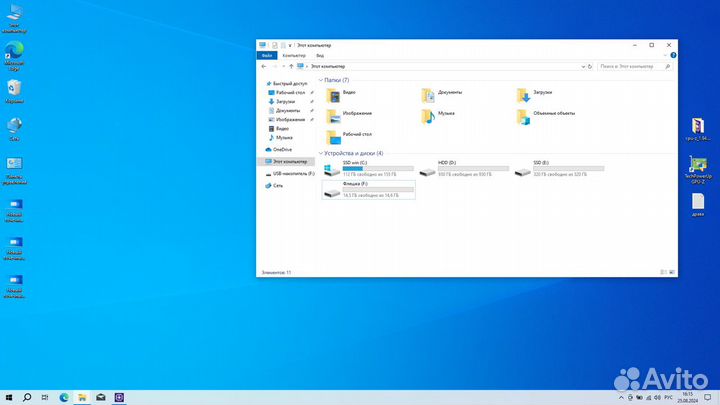The image size is (720, 405).
Task: Open the plain file icon below GPU-Z
Action: 698,204
